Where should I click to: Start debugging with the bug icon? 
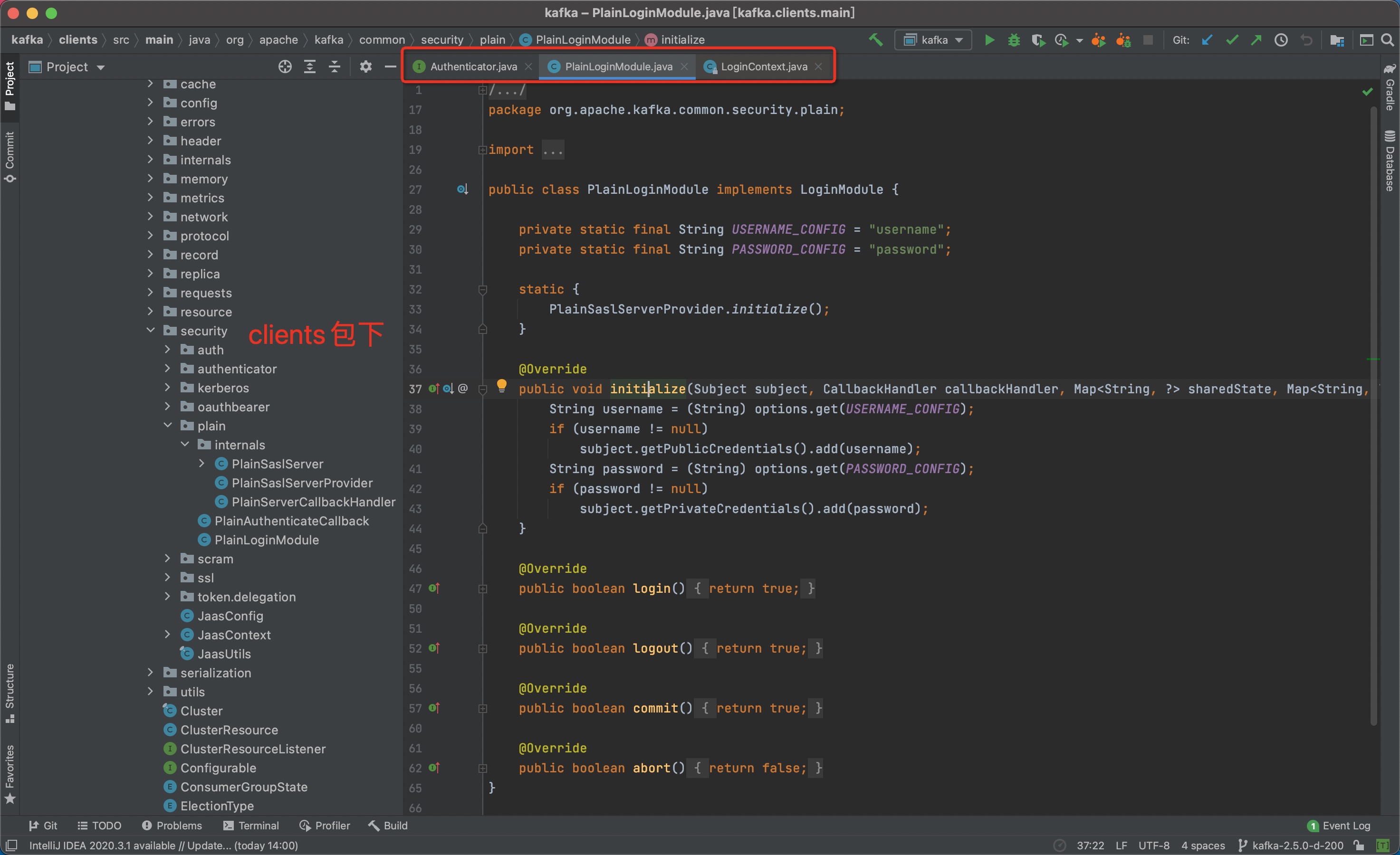click(1014, 40)
